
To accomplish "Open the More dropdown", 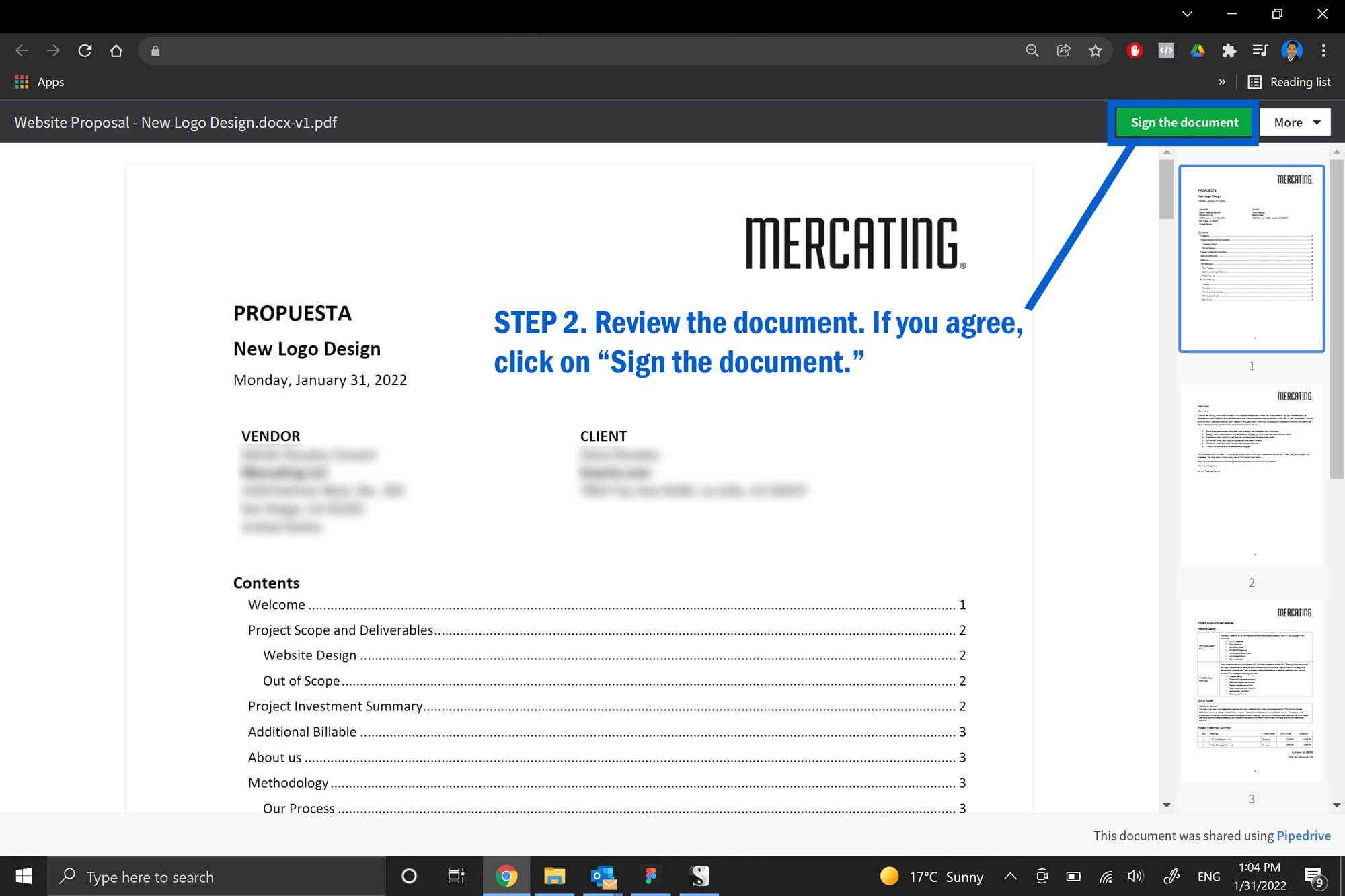I will (x=1296, y=122).
